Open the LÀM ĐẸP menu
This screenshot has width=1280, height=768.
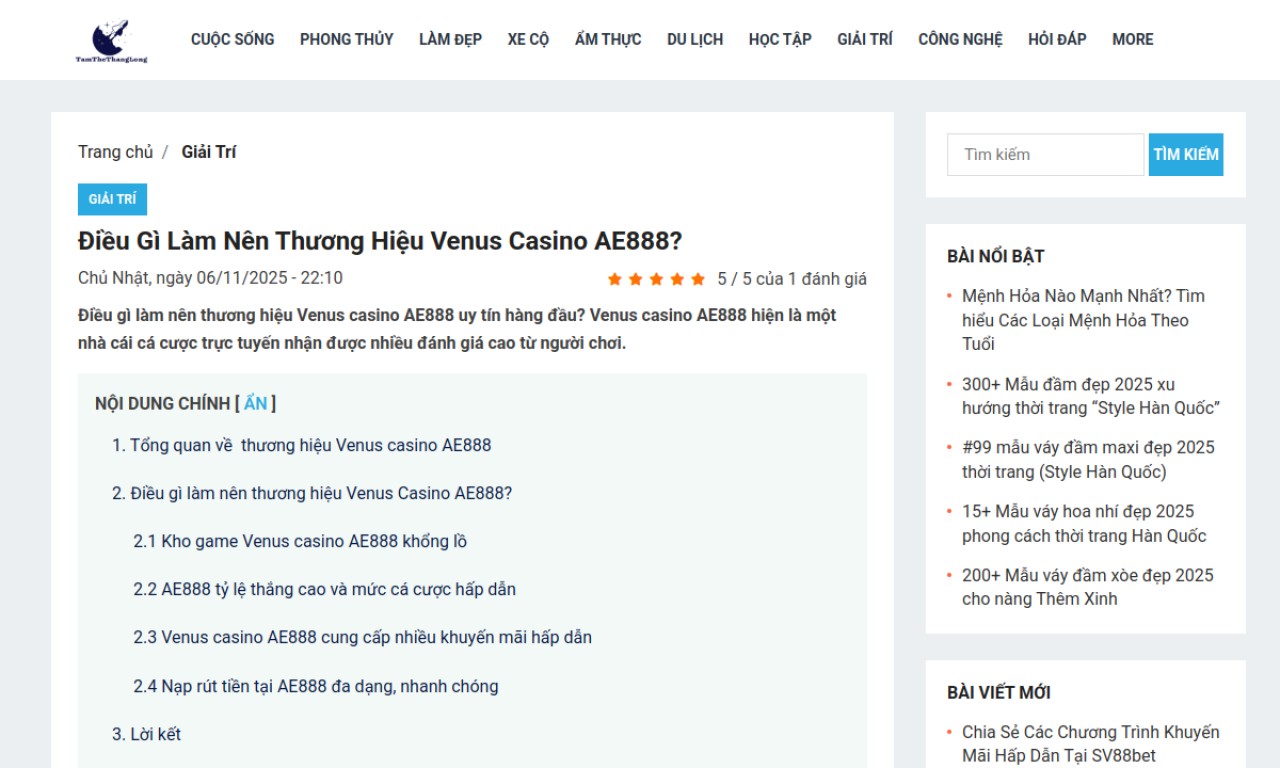pyautogui.click(x=450, y=40)
